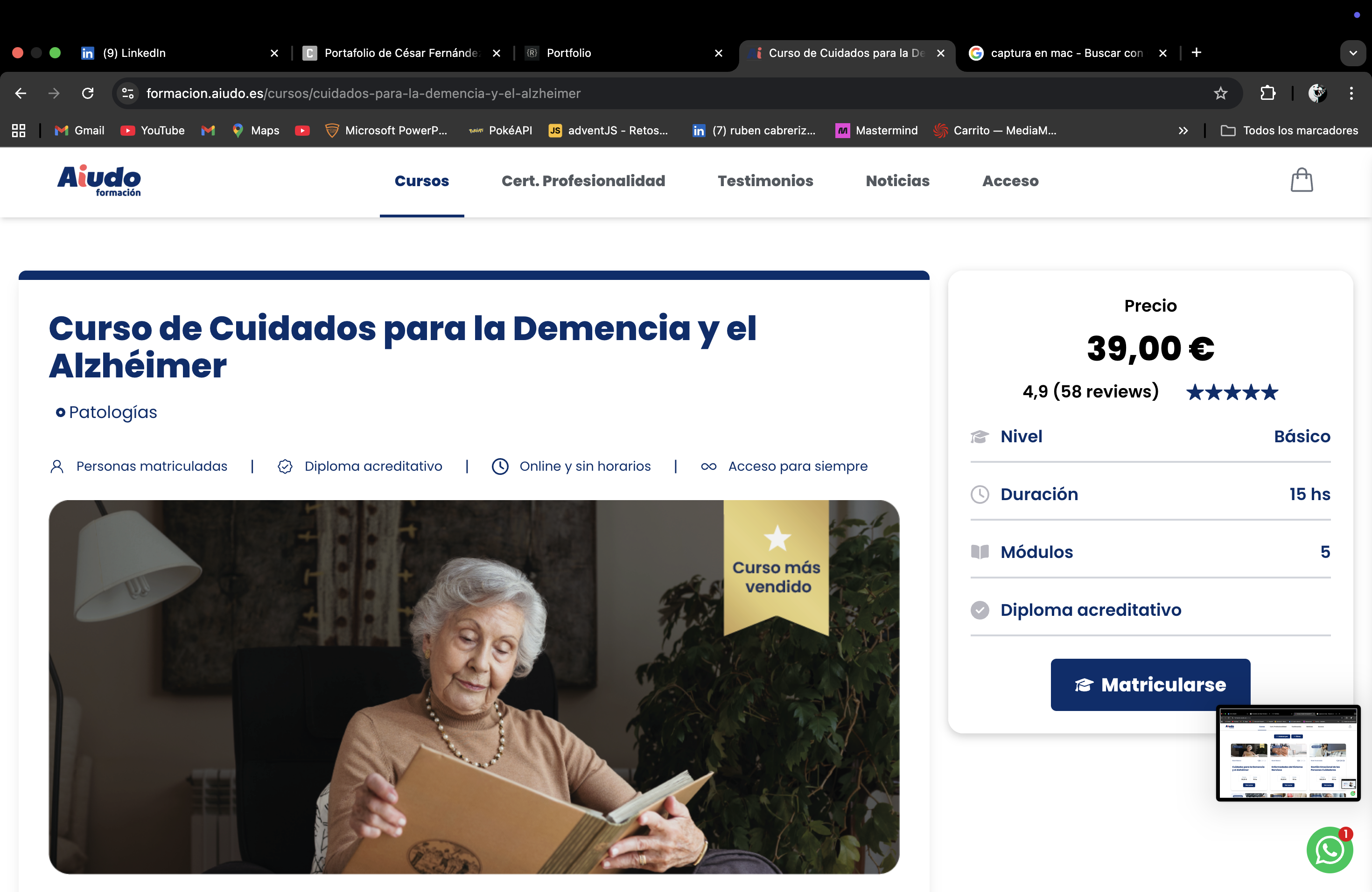
Task: Click the Matricularse button
Action: [1150, 684]
